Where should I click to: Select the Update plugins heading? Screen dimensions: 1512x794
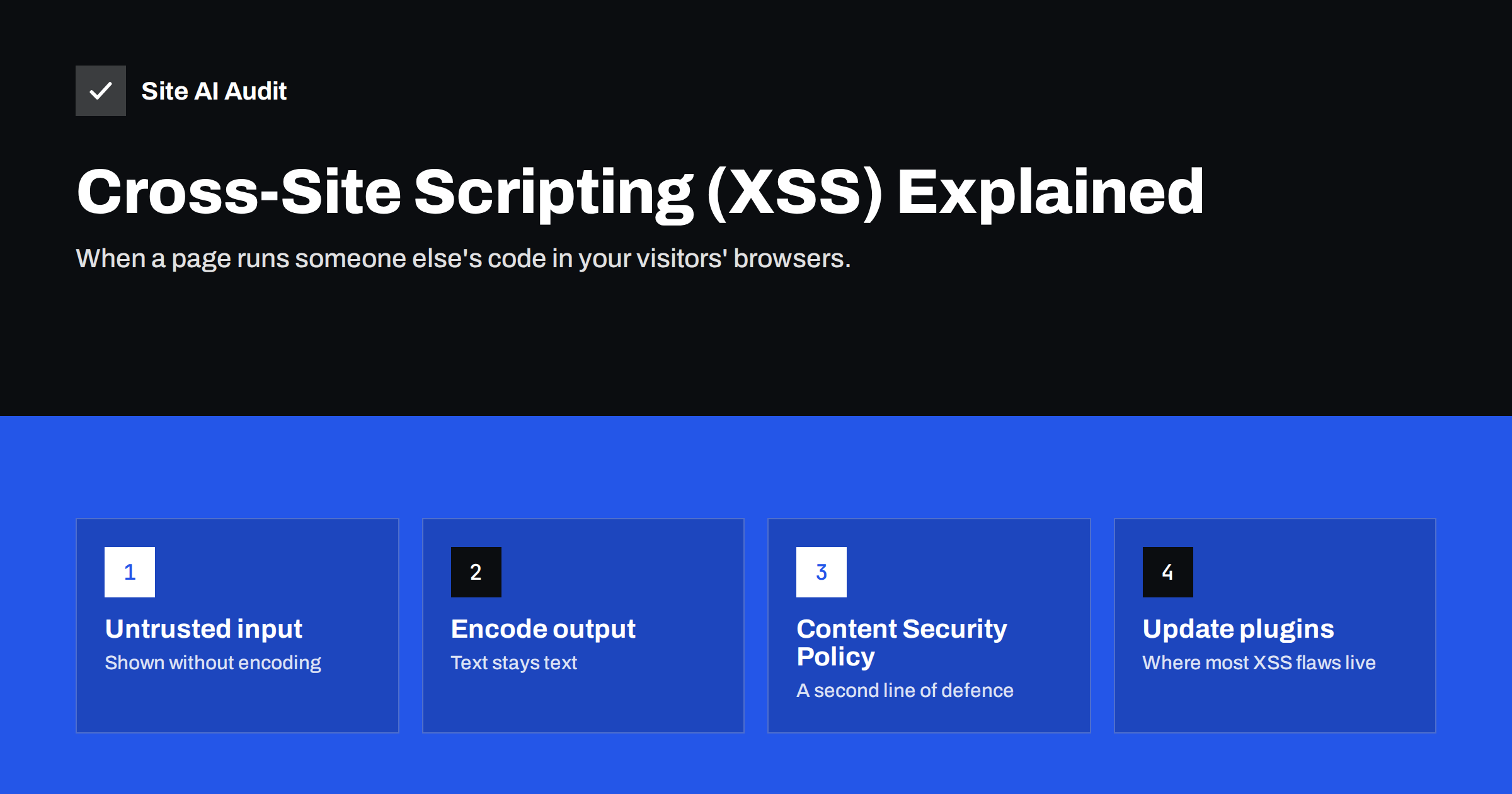point(1238,629)
